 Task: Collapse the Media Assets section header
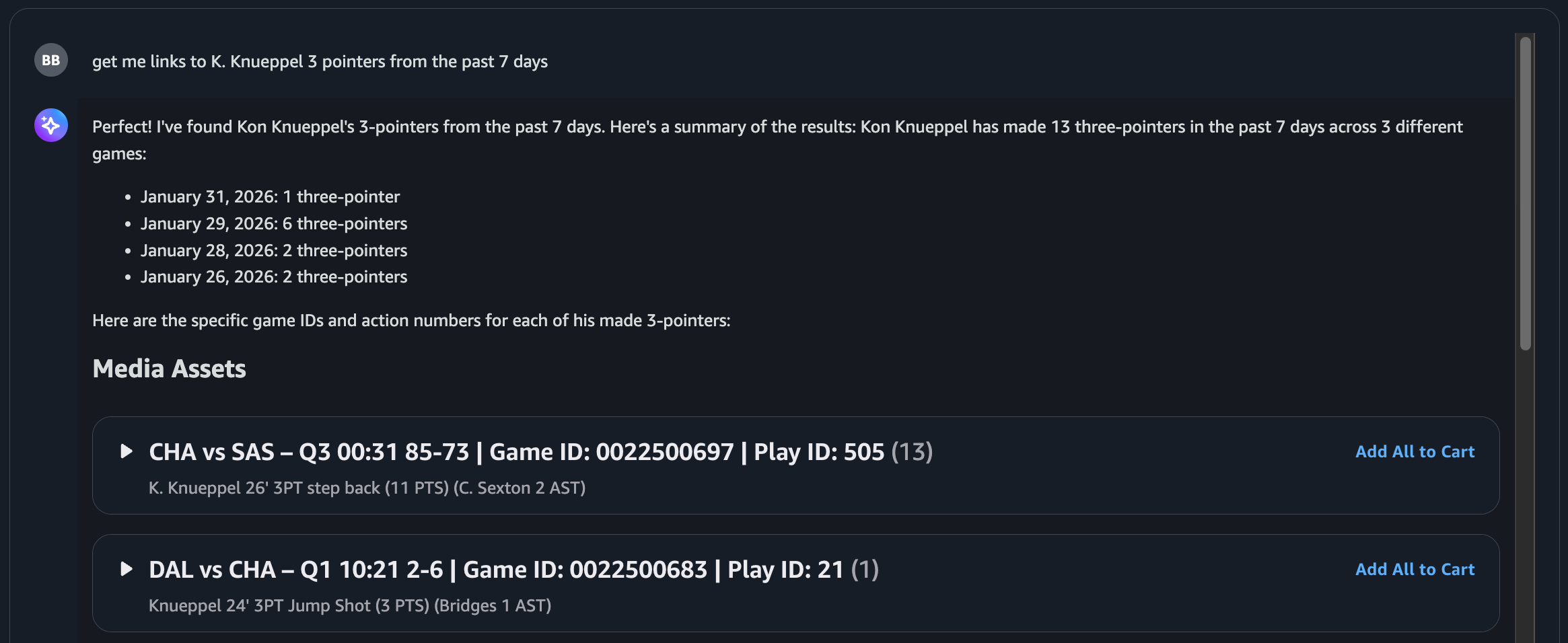(x=169, y=369)
